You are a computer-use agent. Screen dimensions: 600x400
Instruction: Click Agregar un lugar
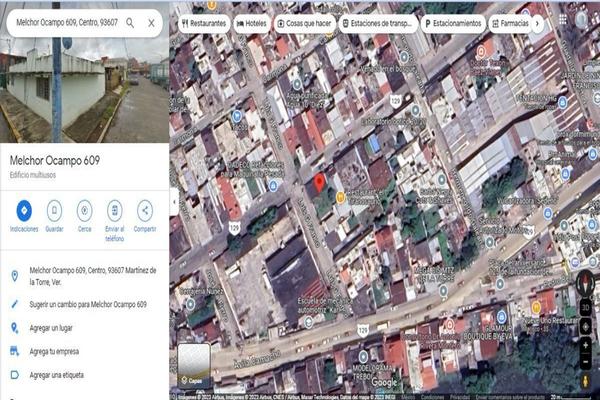click(51, 328)
